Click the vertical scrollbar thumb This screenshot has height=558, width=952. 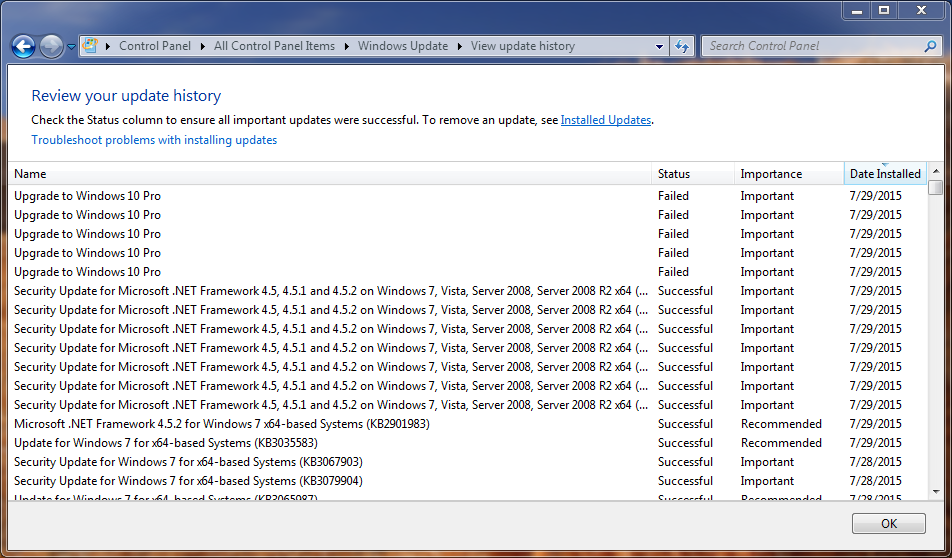tap(936, 188)
